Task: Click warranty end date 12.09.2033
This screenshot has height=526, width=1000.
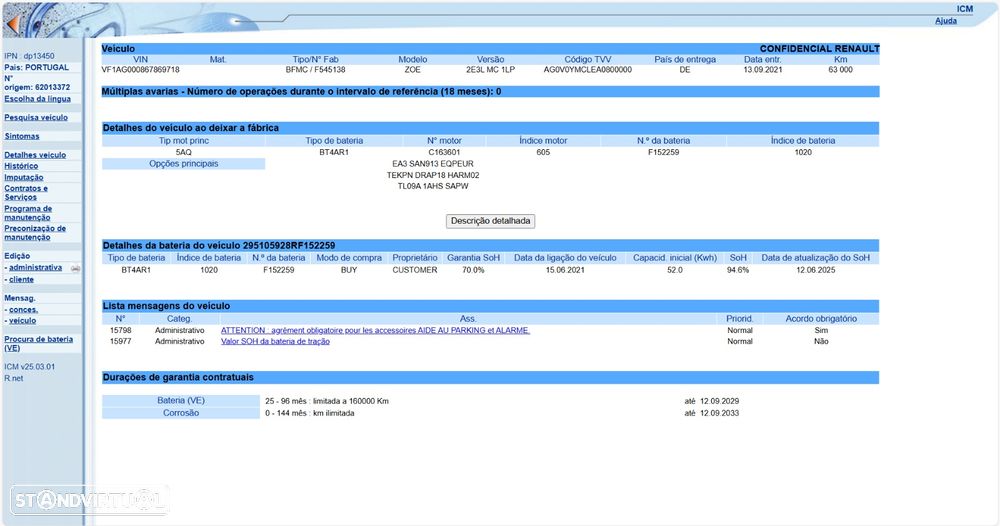Action: click(719, 413)
